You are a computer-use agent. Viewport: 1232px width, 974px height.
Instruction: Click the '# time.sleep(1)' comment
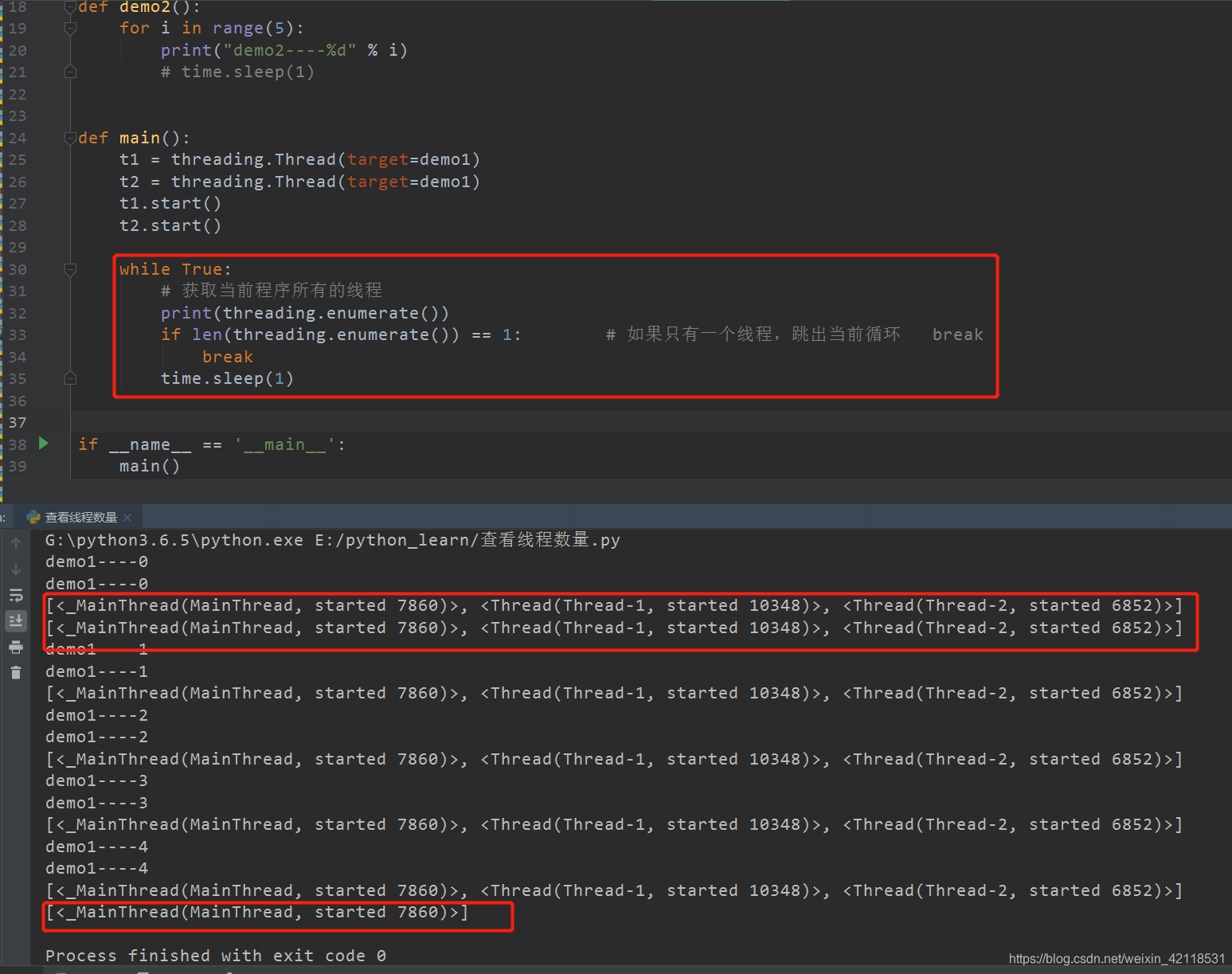tap(237, 72)
